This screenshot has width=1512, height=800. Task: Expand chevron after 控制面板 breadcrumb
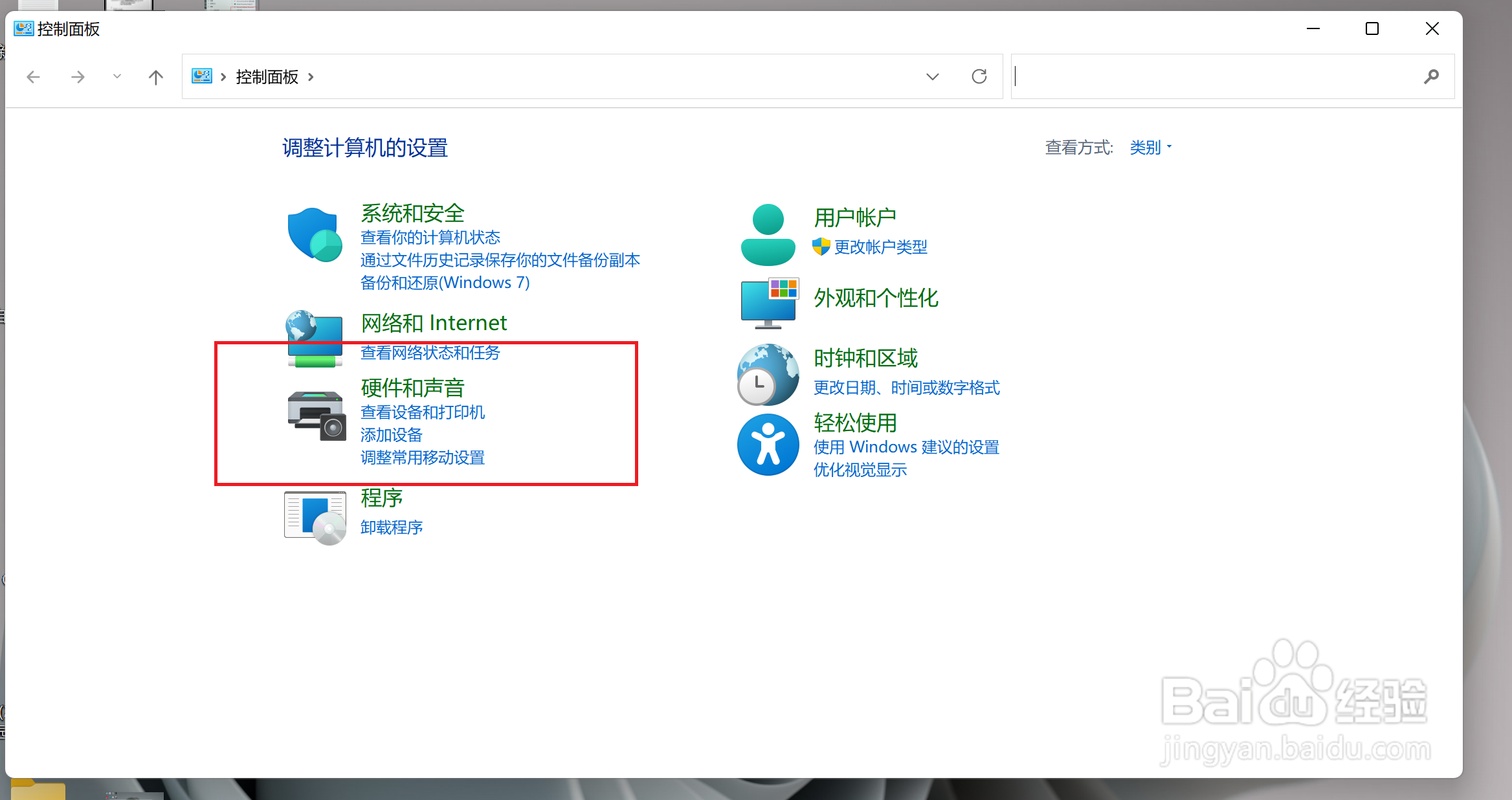point(311,76)
